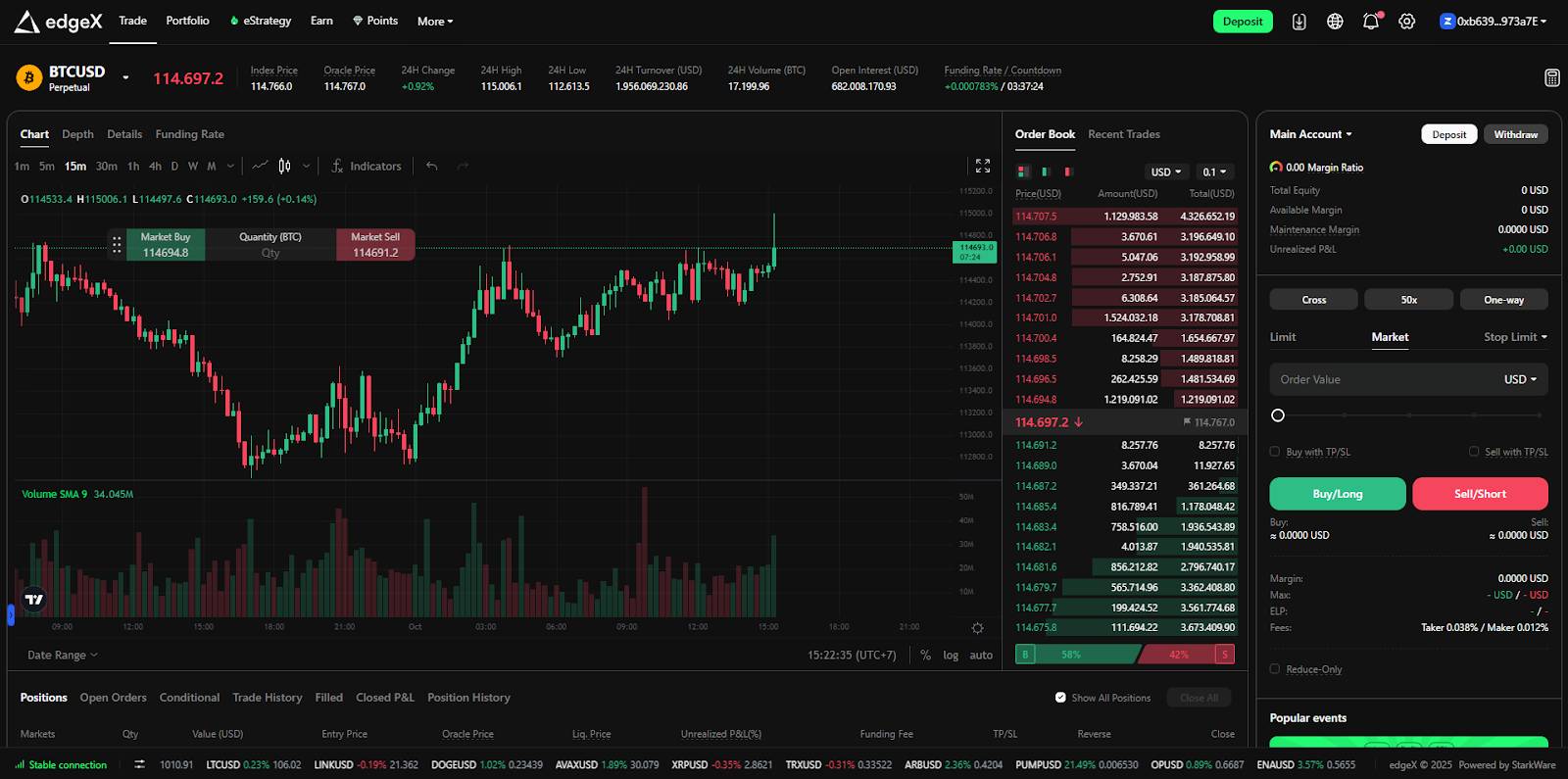Click the Buy/Long button
Viewport: 1568px width, 779px height.
[x=1337, y=494]
